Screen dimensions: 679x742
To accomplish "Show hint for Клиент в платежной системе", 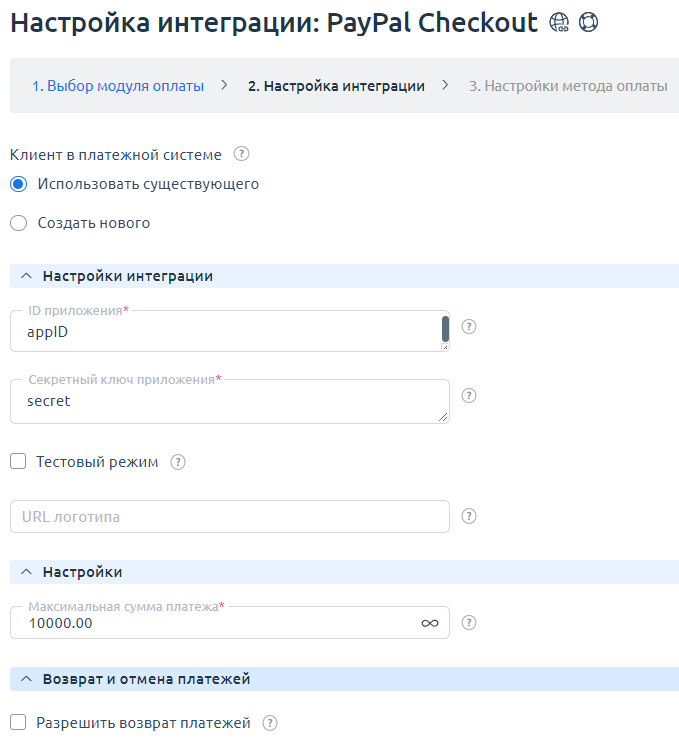I will click(x=240, y=154).
